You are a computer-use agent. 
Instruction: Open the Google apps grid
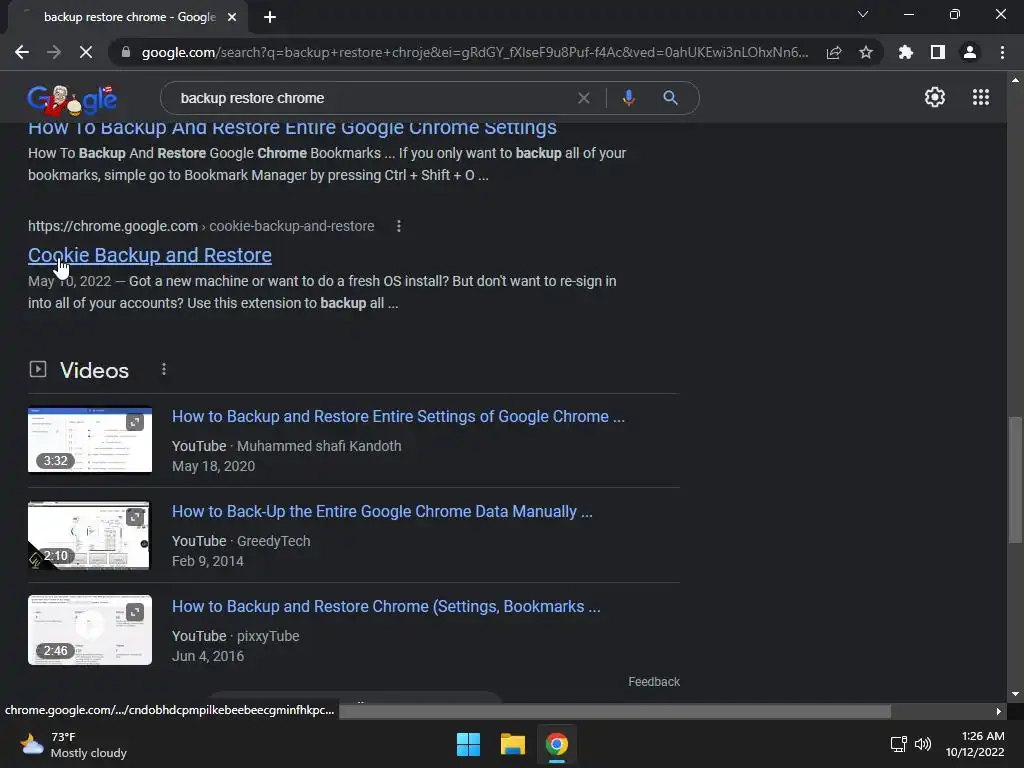coord(981,97)
